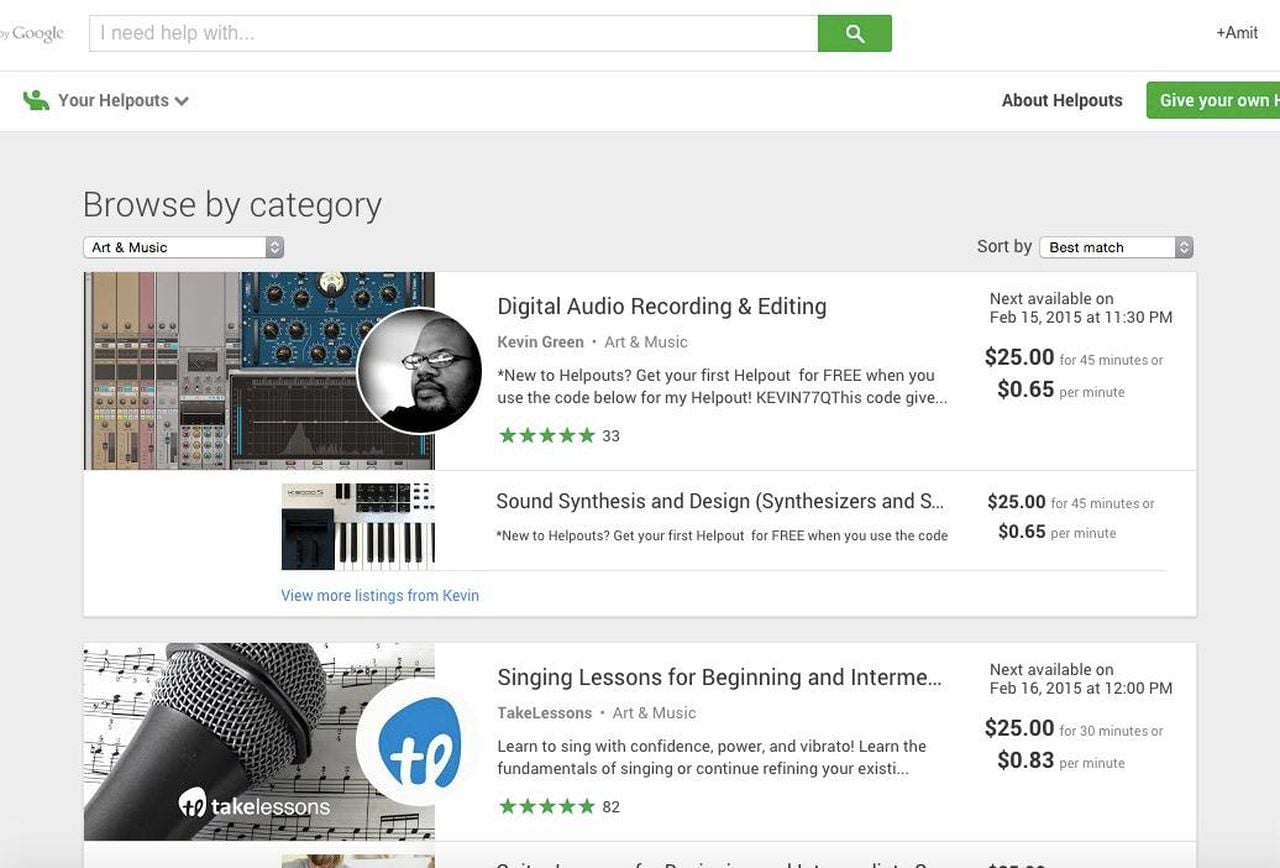Expand the Your Helpouts menu chevron
Viewport: 1280px width, 868px height.
pos(182,101)
